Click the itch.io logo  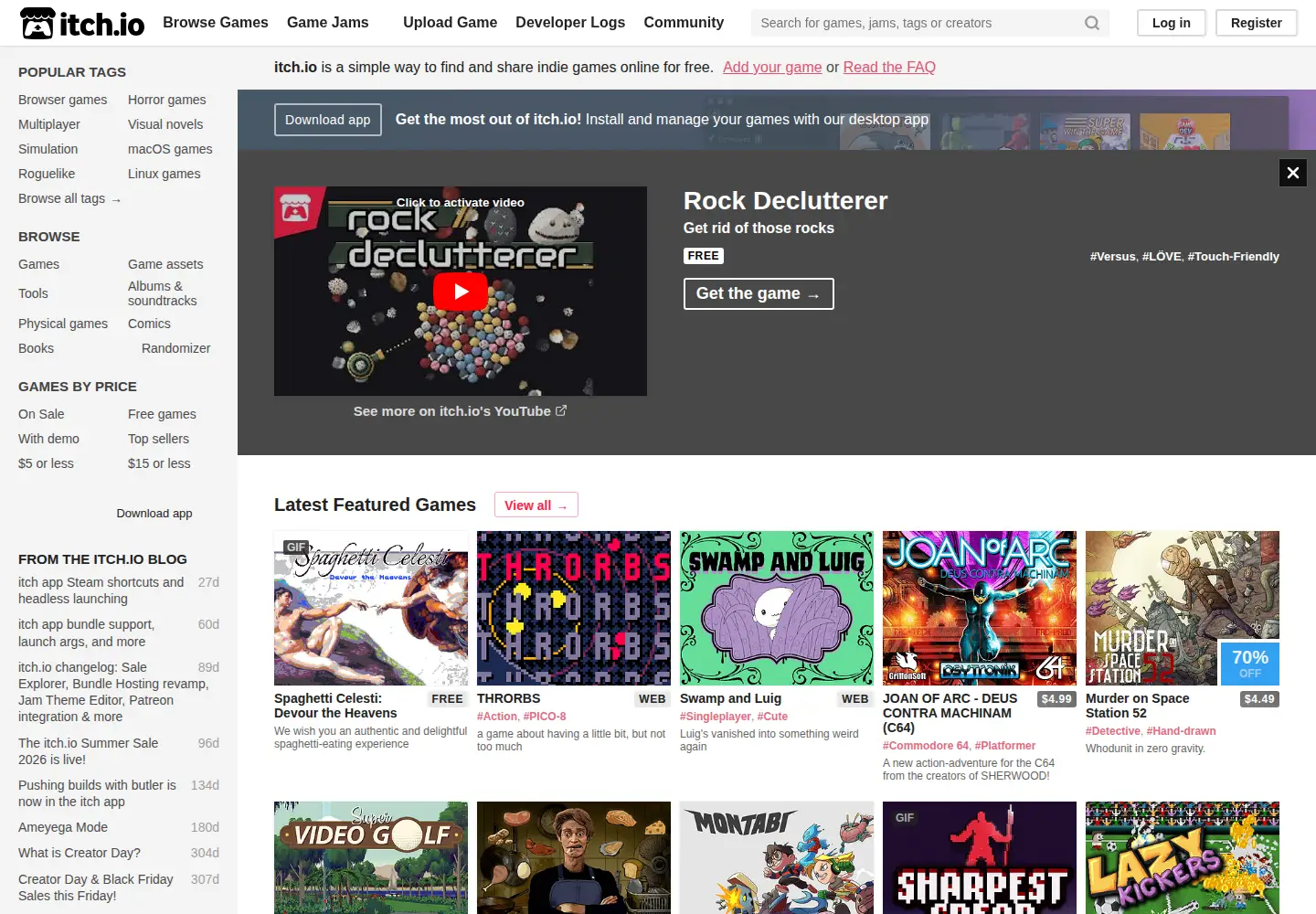(x=82, y=23)
